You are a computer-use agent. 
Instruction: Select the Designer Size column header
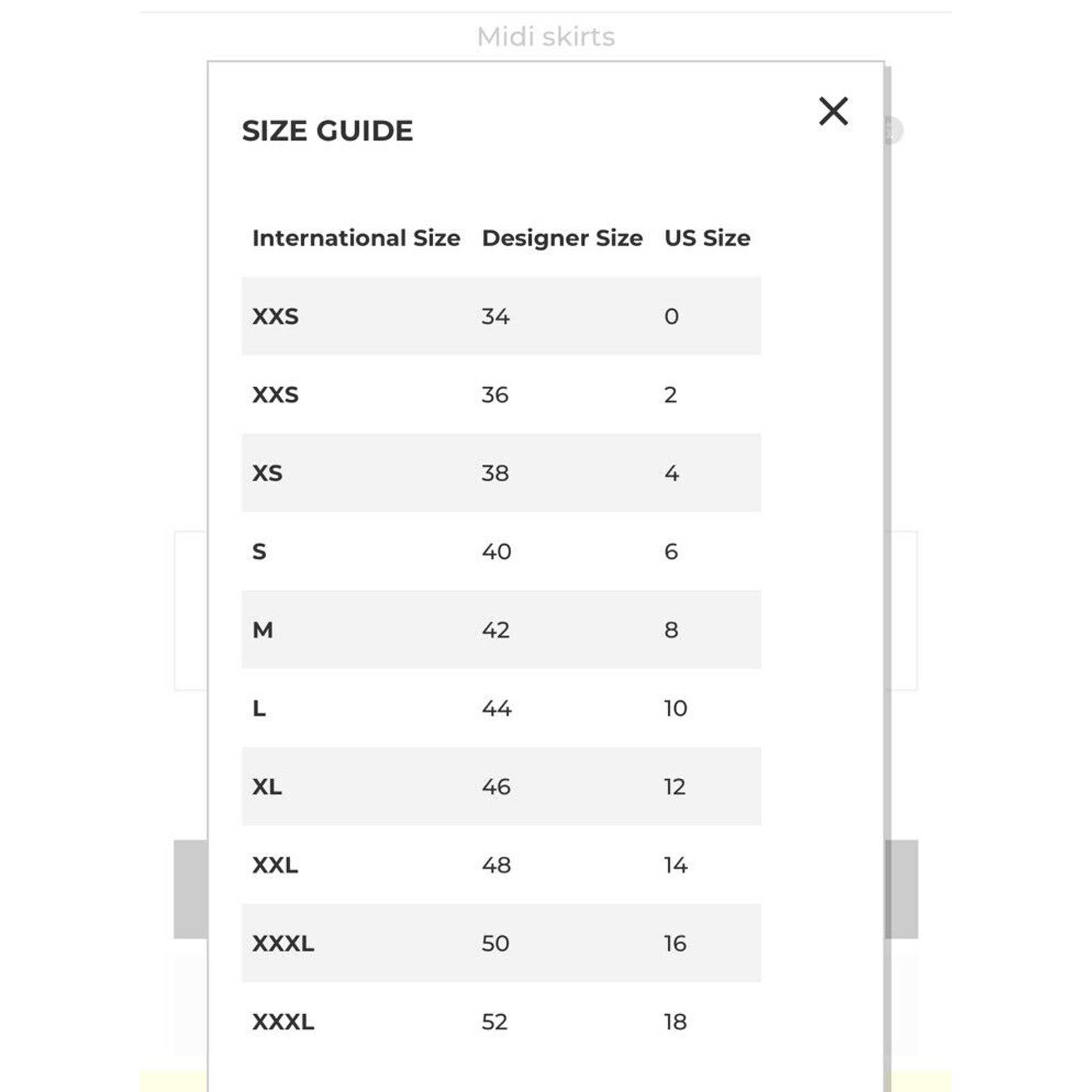click(562, 238)
